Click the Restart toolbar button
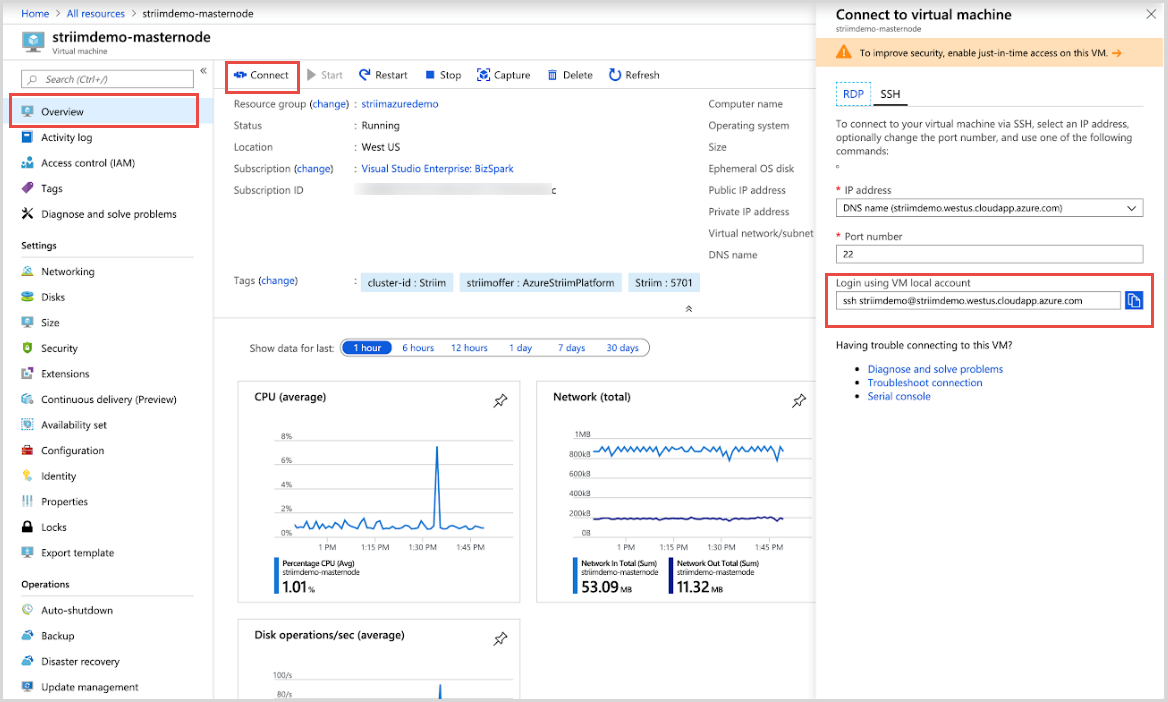 [383, 75]
